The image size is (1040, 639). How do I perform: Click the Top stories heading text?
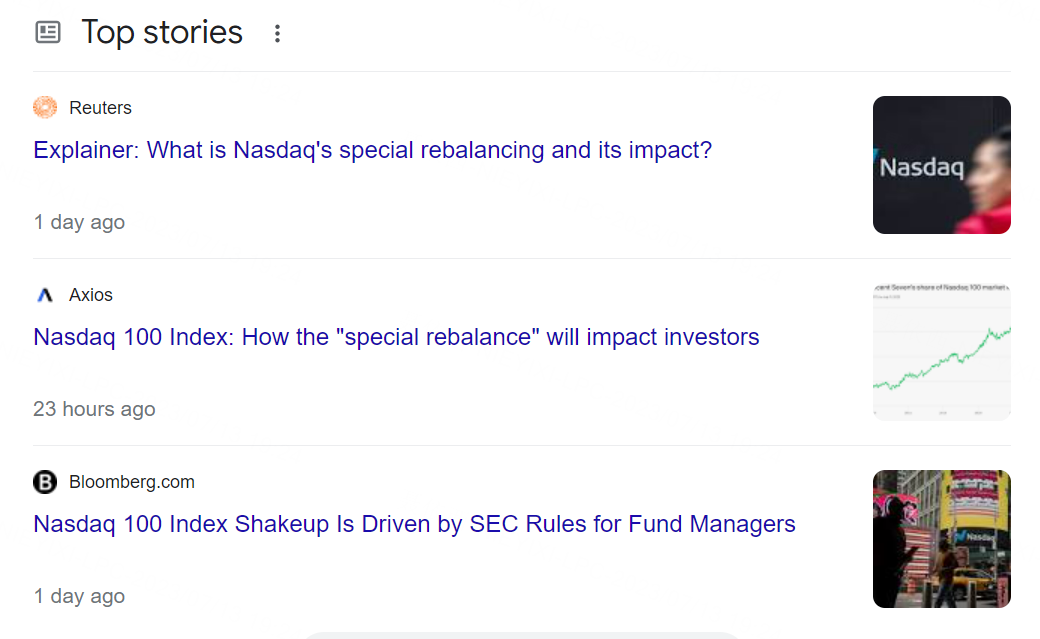pos(162,32)
